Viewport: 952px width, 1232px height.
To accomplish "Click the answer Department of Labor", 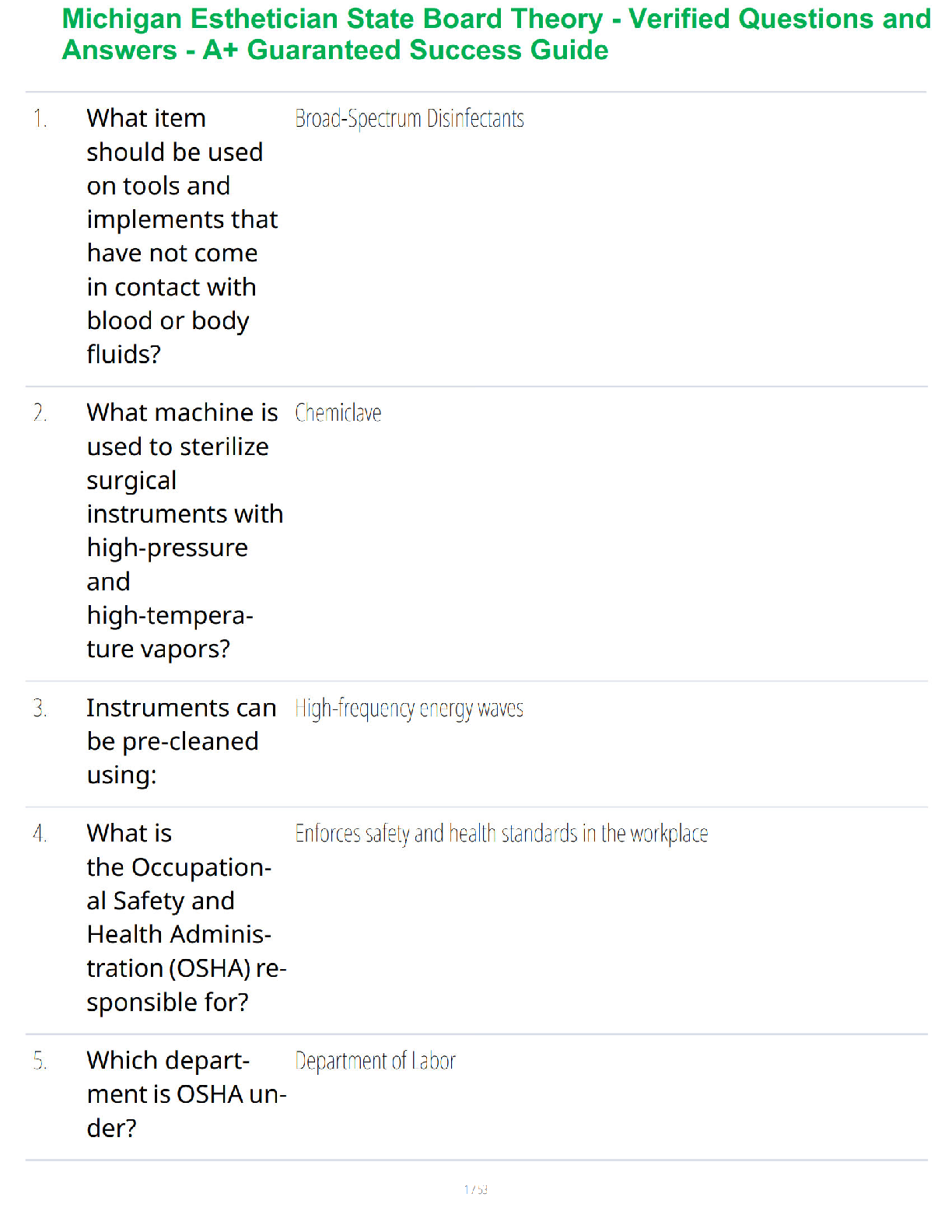I will click(x=375, y=1061).
